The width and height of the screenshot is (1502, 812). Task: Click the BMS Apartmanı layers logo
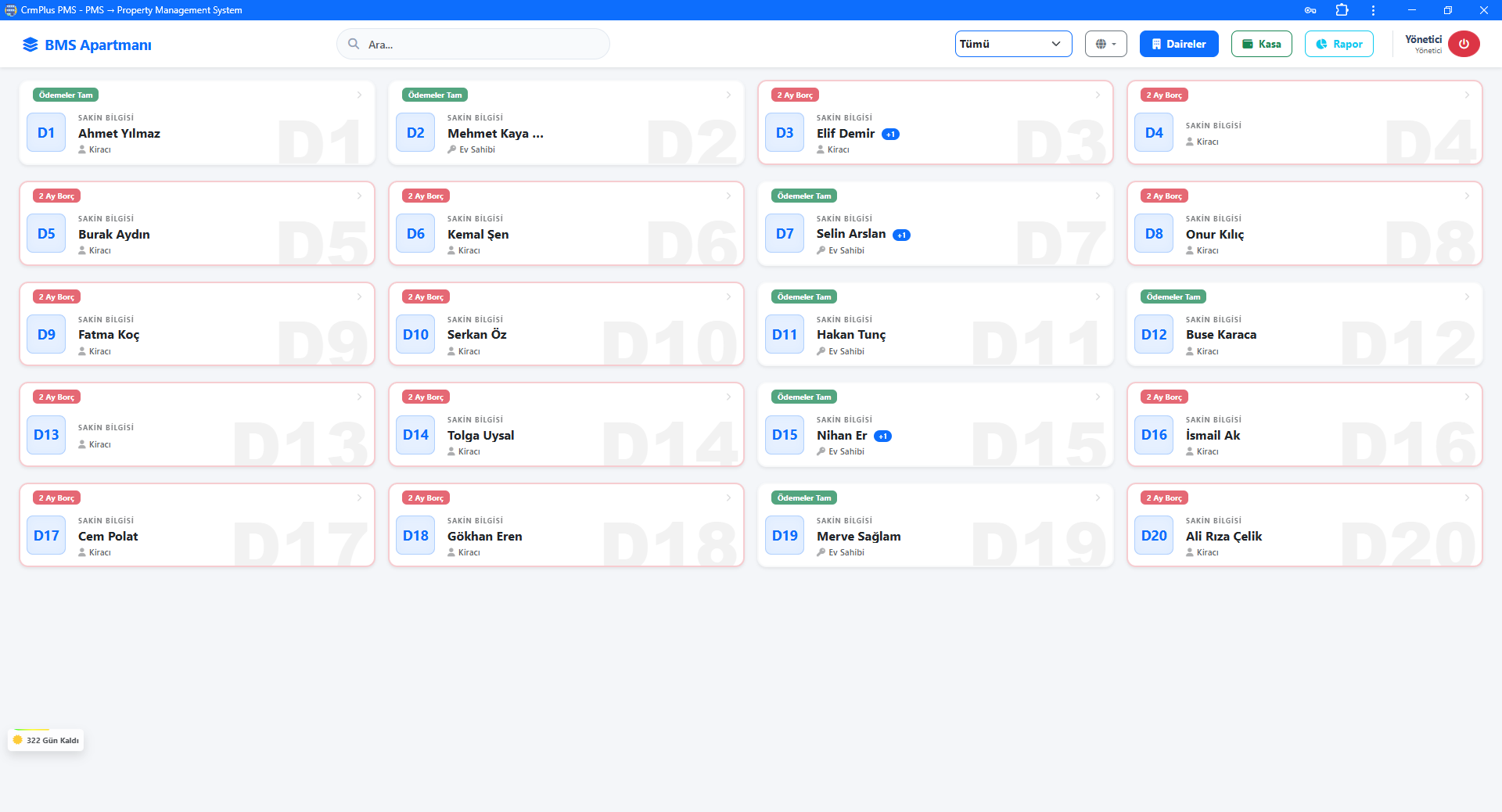tap(30, 45)
